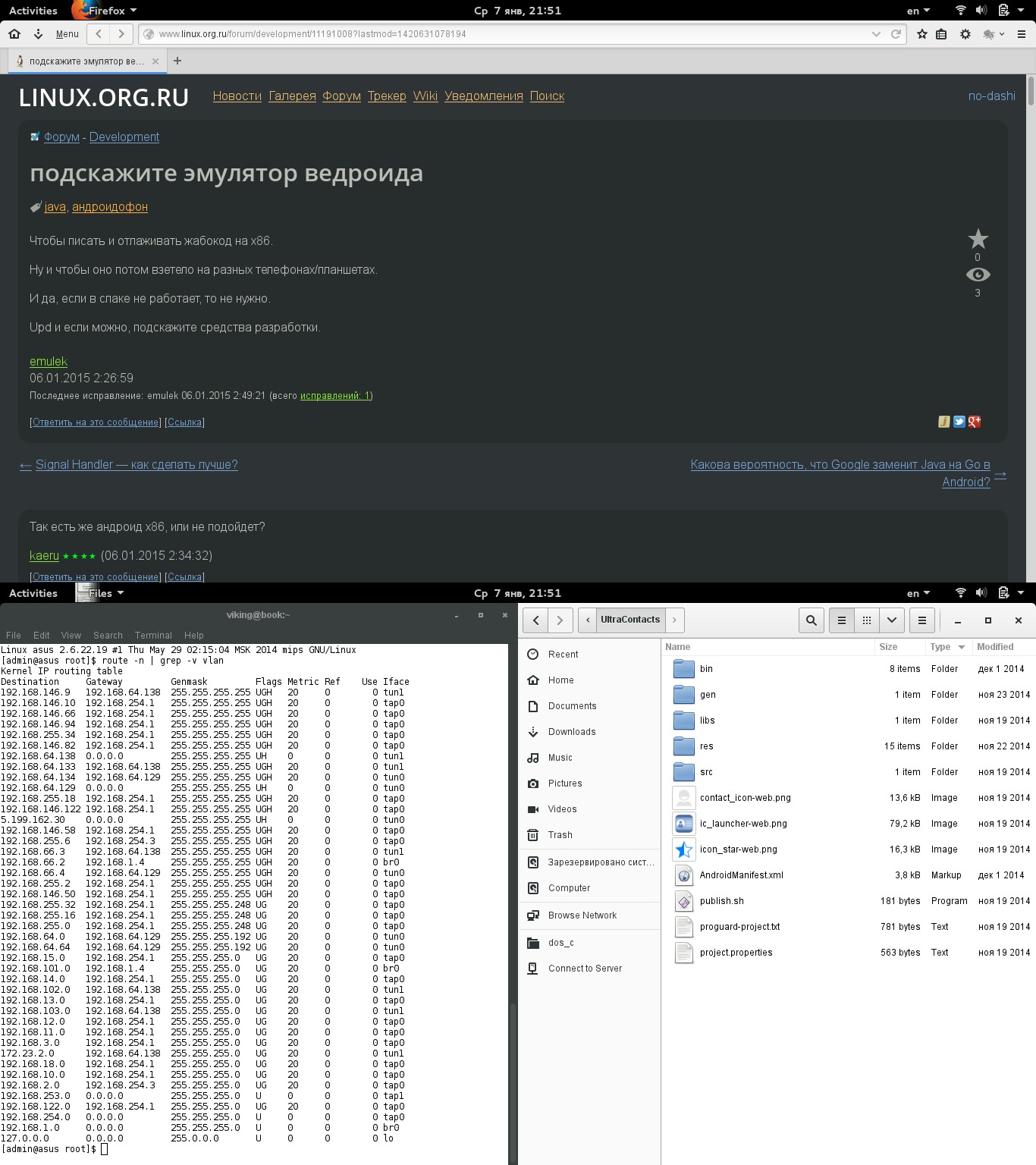Viewport: 1036px width, 1165px height.
Task: Open the terminal View menu
Action: click(71, 636)
